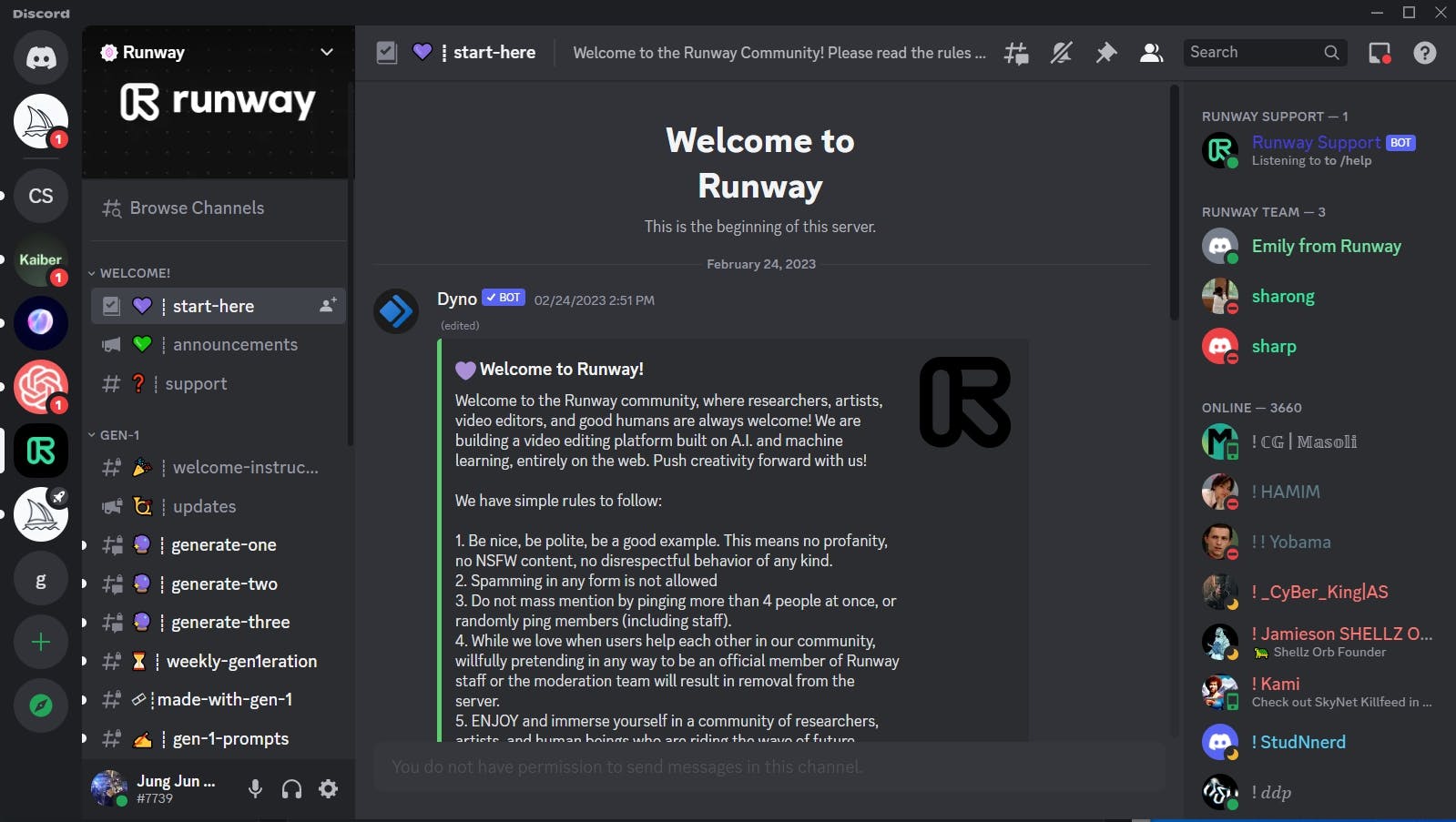
Task: Click the Dyno username
Action: (457, 299)
